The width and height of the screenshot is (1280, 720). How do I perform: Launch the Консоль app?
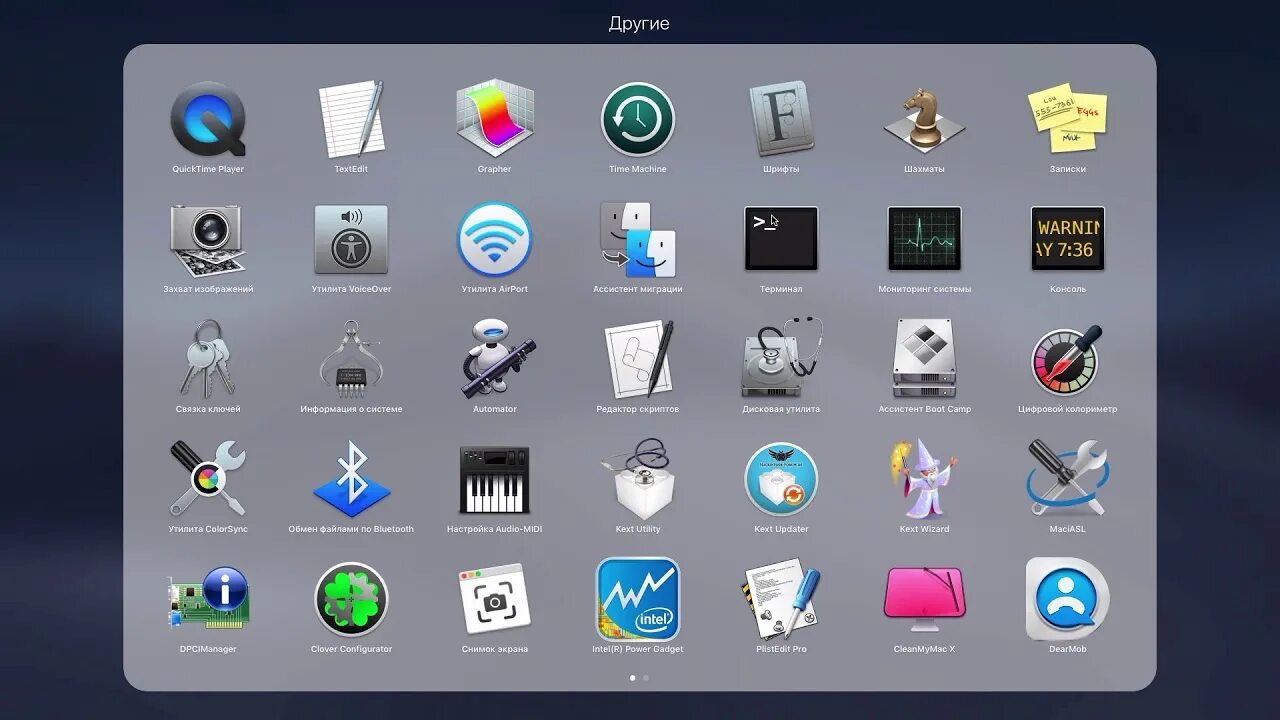point(1067,239)
